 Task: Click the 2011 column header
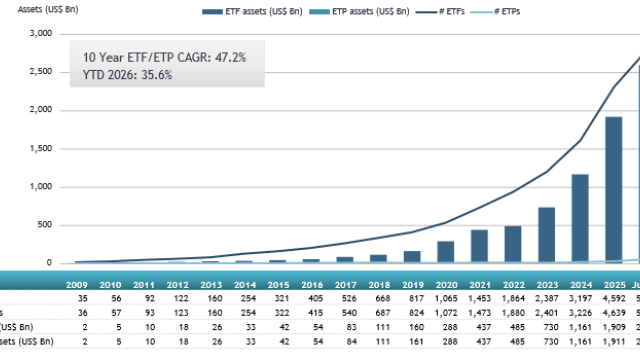point(144,285)
